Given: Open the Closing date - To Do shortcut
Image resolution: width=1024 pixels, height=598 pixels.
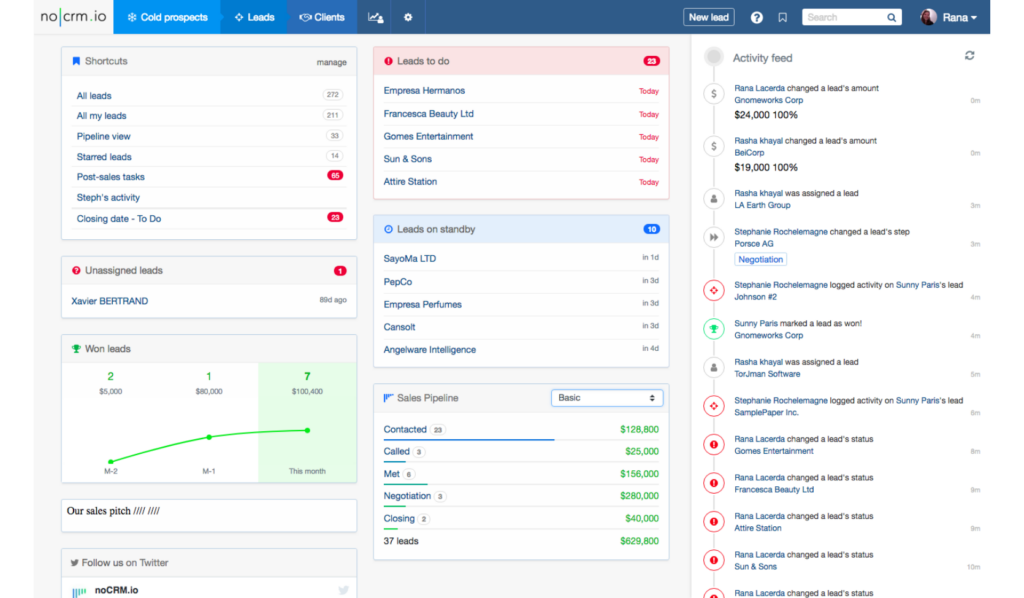Looking at the screenshot, I should 119,219.
